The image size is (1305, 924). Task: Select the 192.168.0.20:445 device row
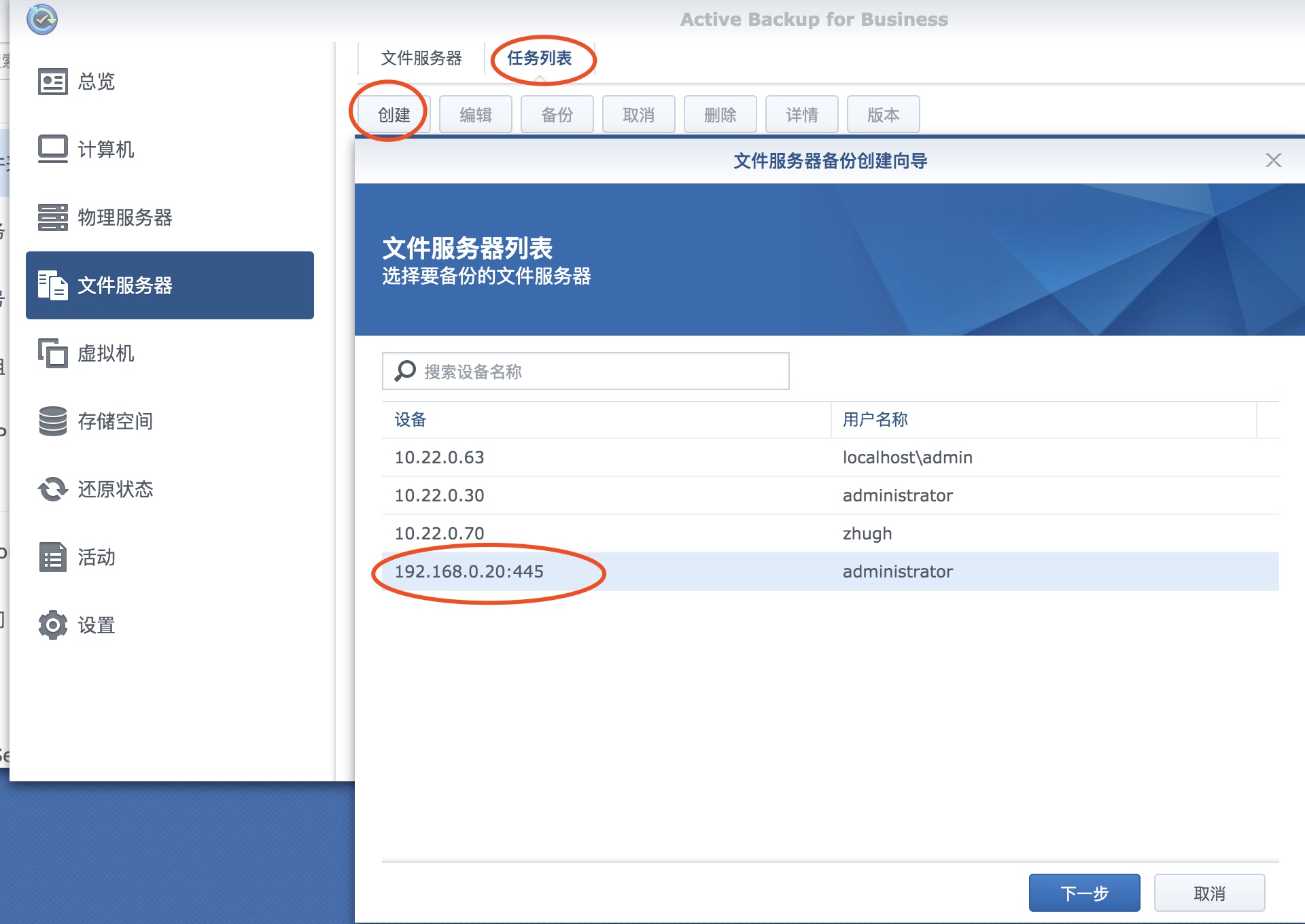831,571
